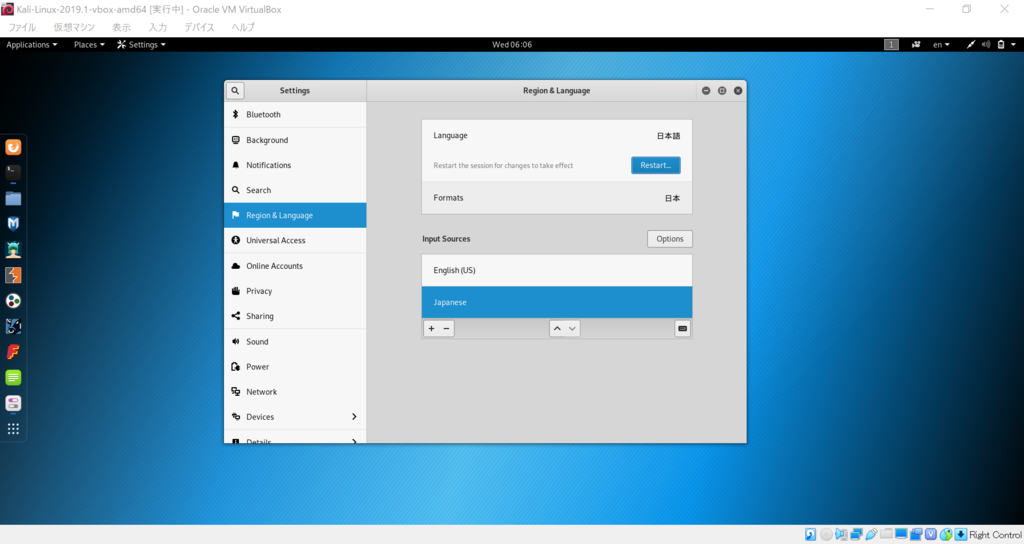Open Power settings panel
Viewport: 1024px width, 544px height.
295,366
